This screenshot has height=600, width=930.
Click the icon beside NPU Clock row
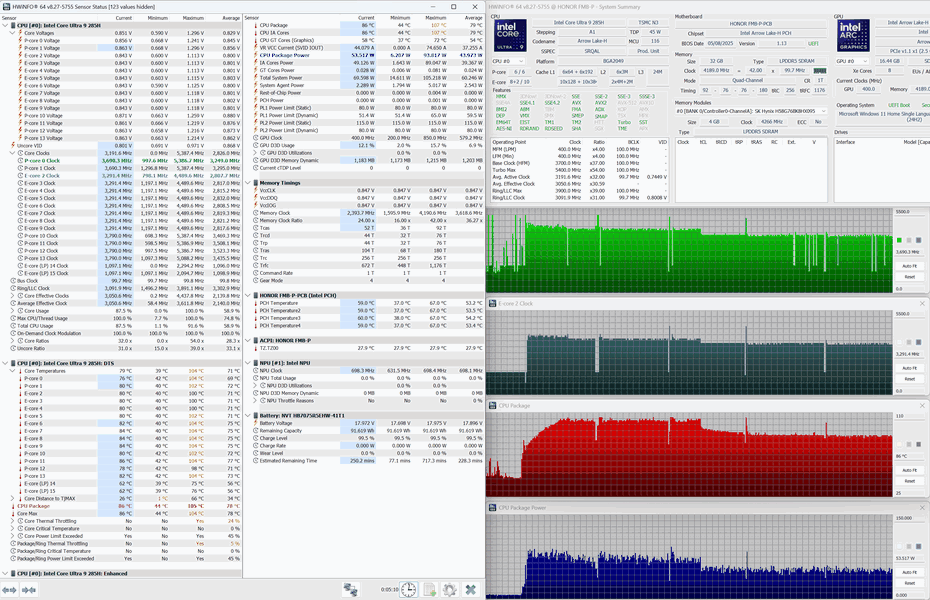(x=256, y=371)
